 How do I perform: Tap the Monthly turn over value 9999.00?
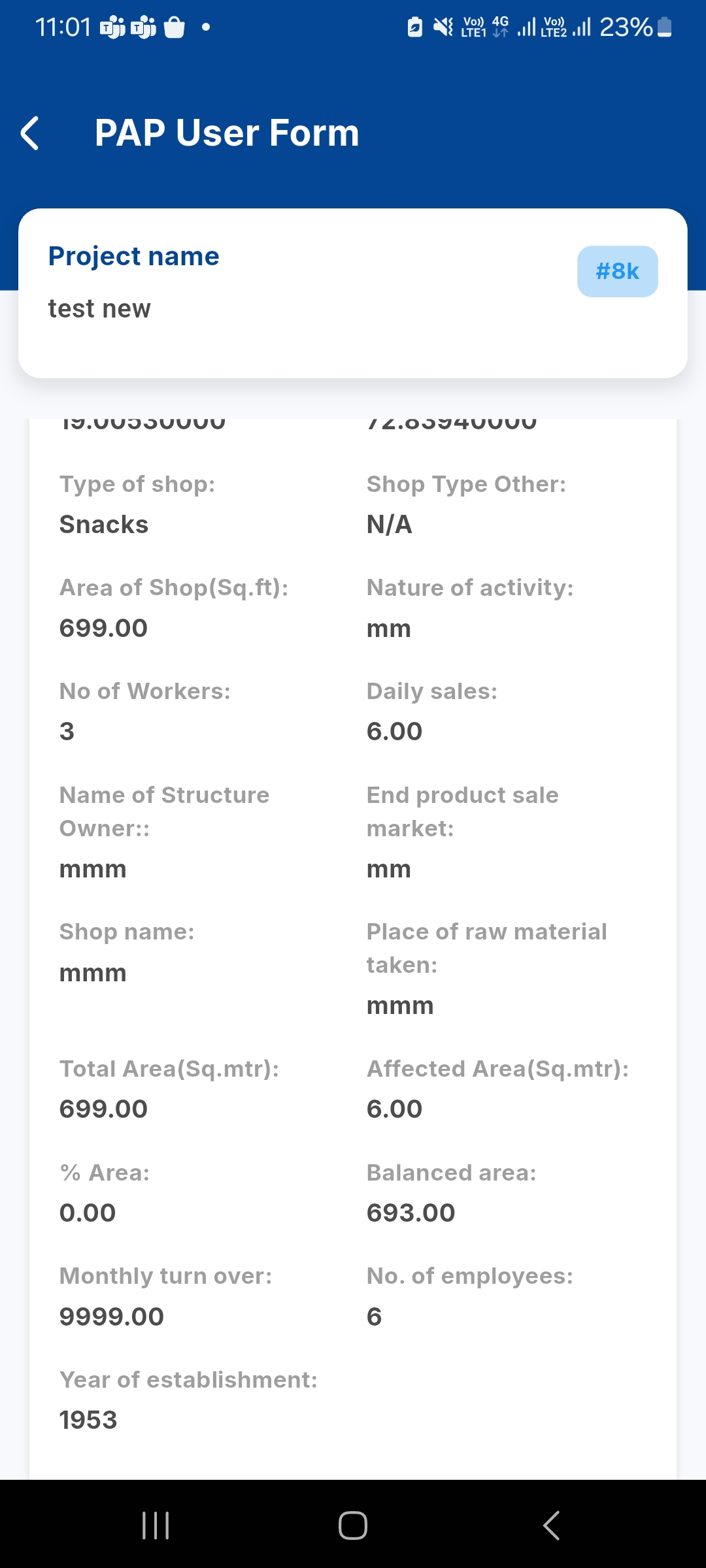(111, 1316)
